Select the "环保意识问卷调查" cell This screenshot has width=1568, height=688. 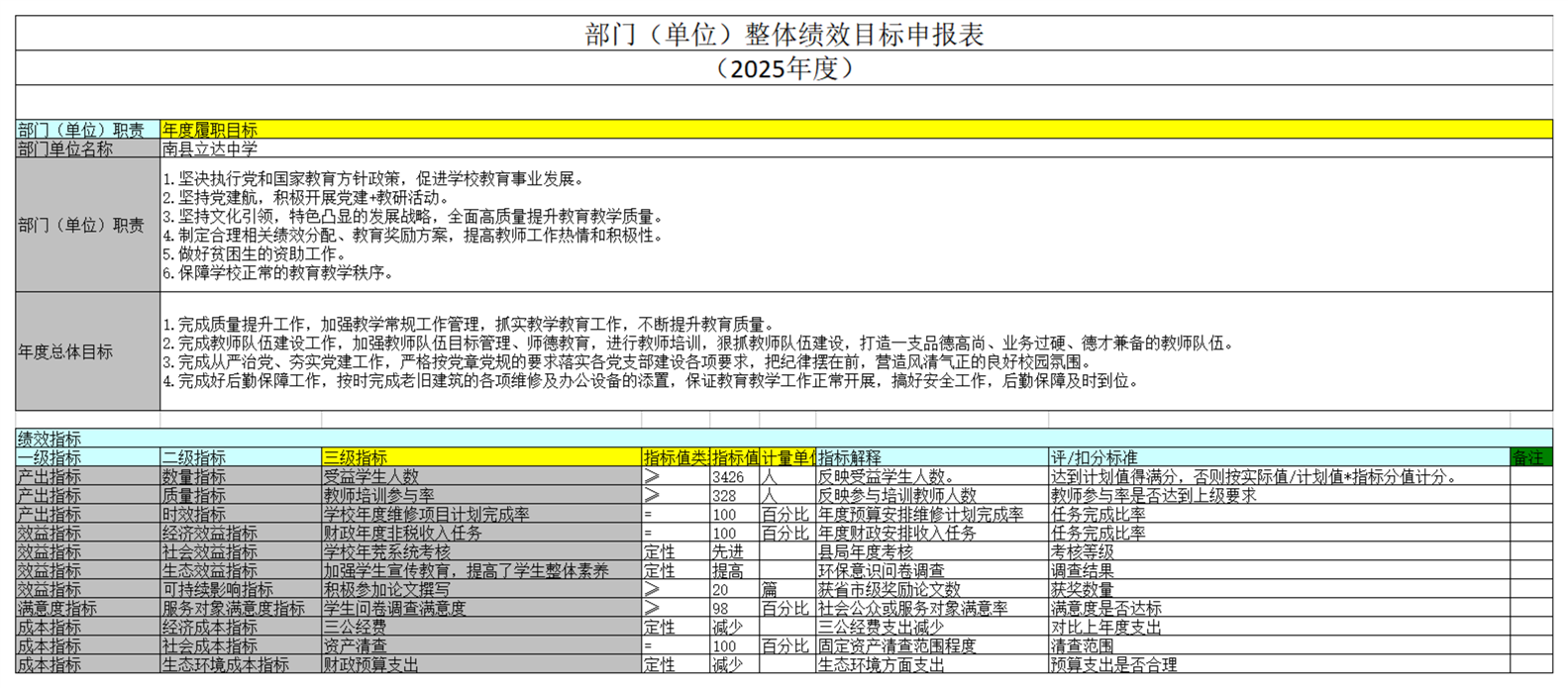[932, 570]
